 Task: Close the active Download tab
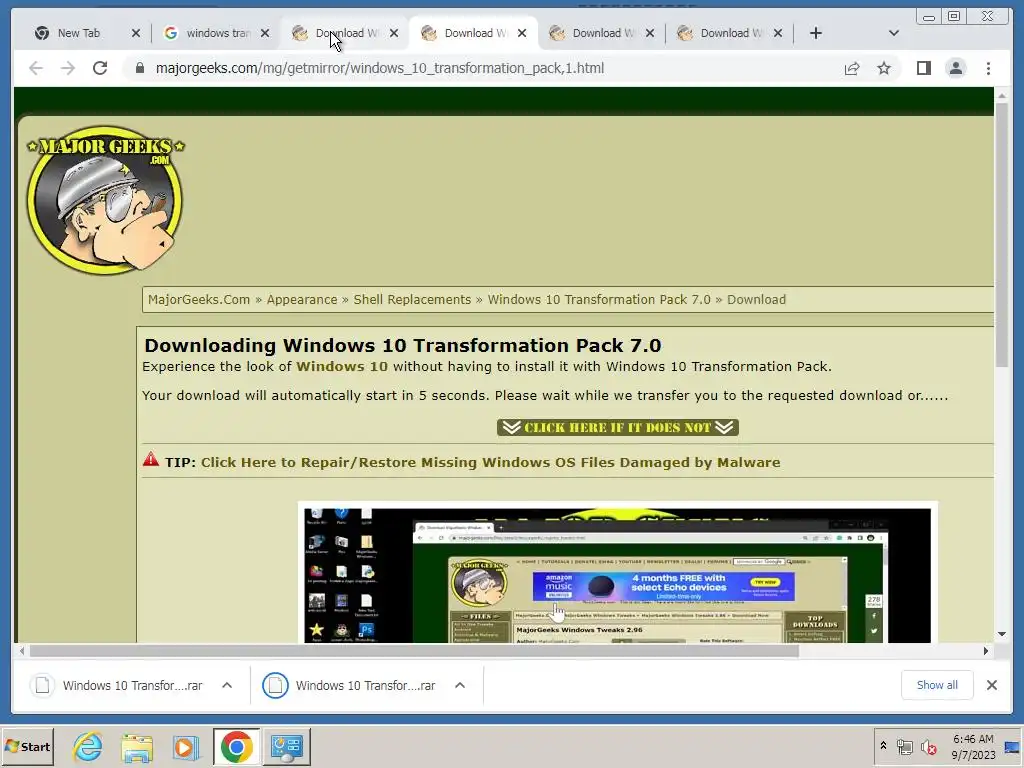click(522, 33)
